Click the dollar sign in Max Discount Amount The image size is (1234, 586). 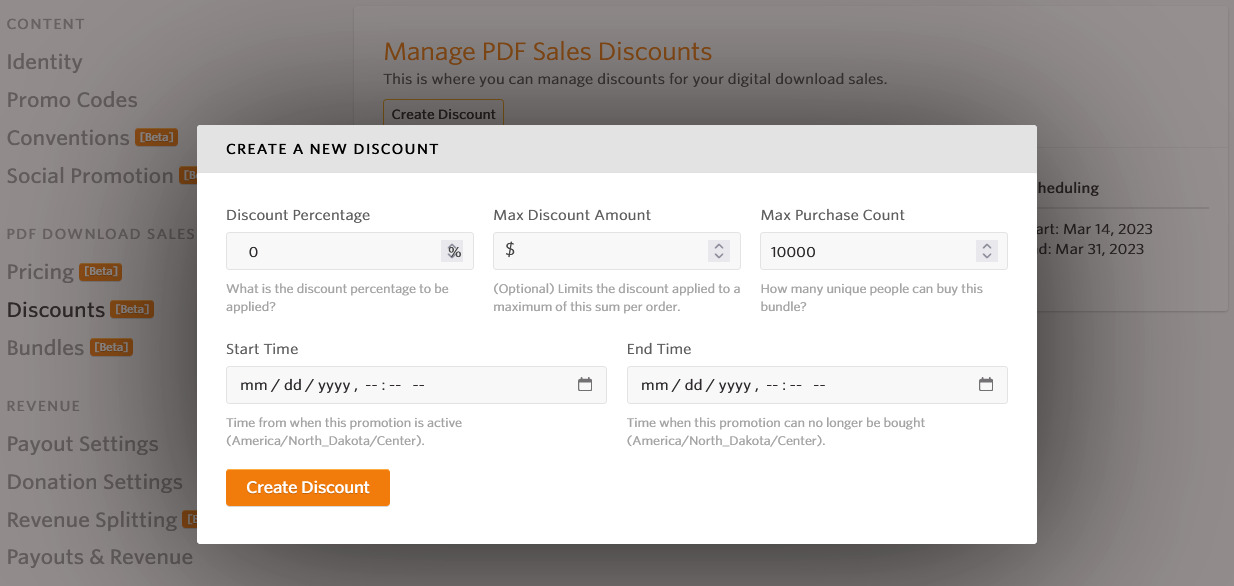(510, 251)
